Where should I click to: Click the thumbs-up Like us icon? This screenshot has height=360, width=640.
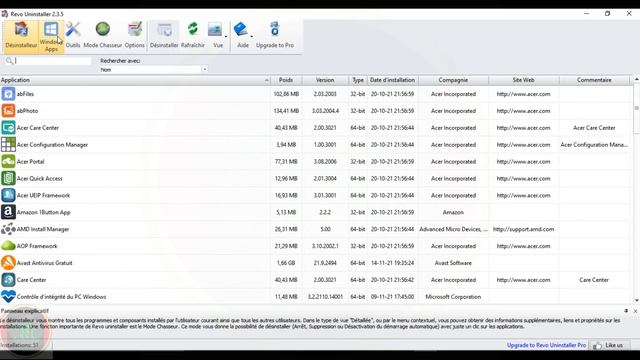(597, 345)
